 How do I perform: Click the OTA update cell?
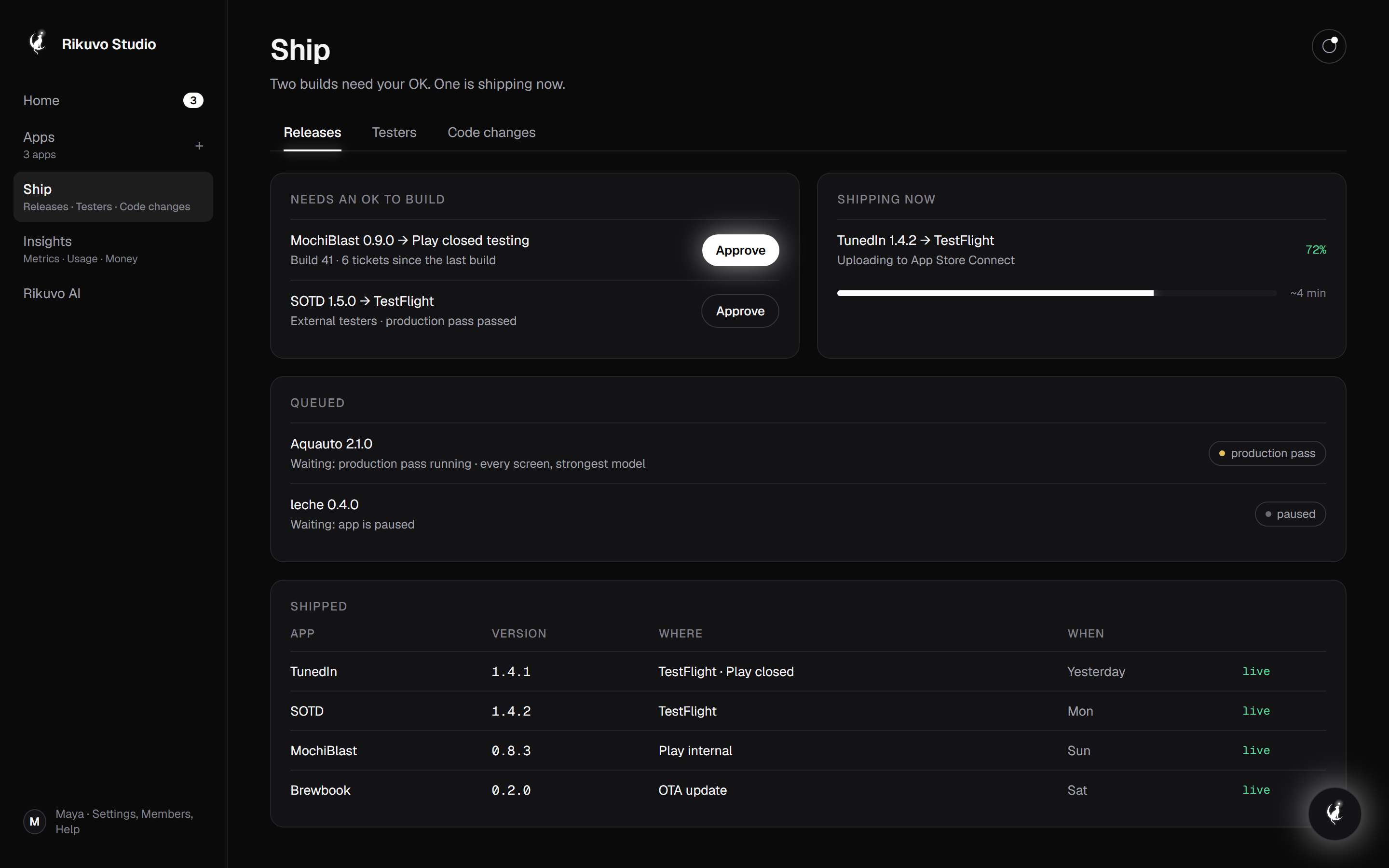[x=693, y=790]
